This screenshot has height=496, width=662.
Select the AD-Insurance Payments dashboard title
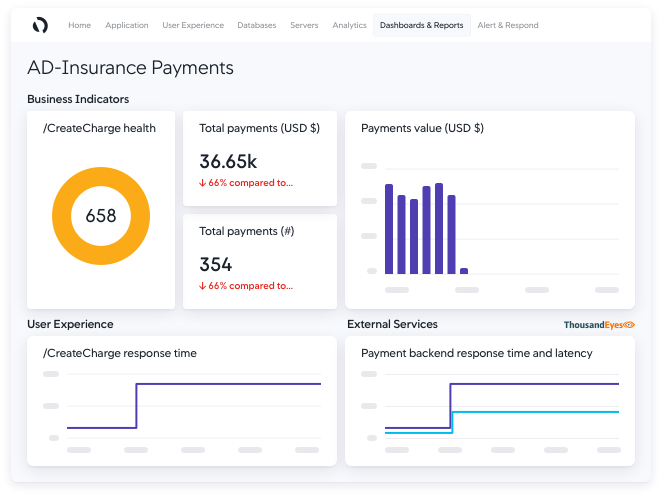[x=130, y=68]
